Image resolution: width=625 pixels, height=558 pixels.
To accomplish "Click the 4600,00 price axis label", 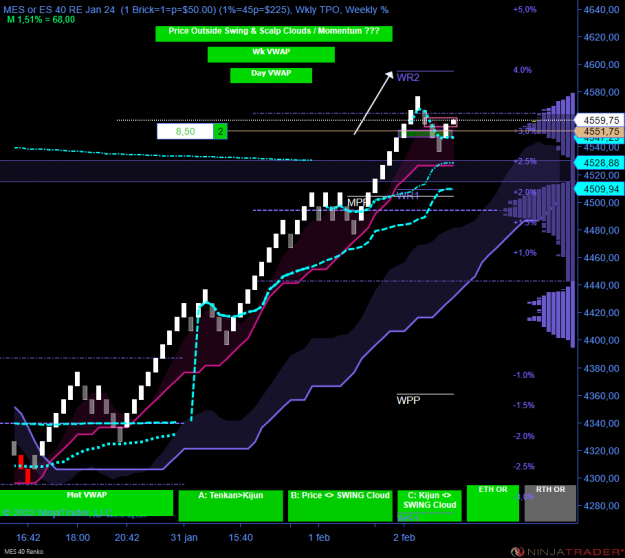I will (x=601, y=65).
